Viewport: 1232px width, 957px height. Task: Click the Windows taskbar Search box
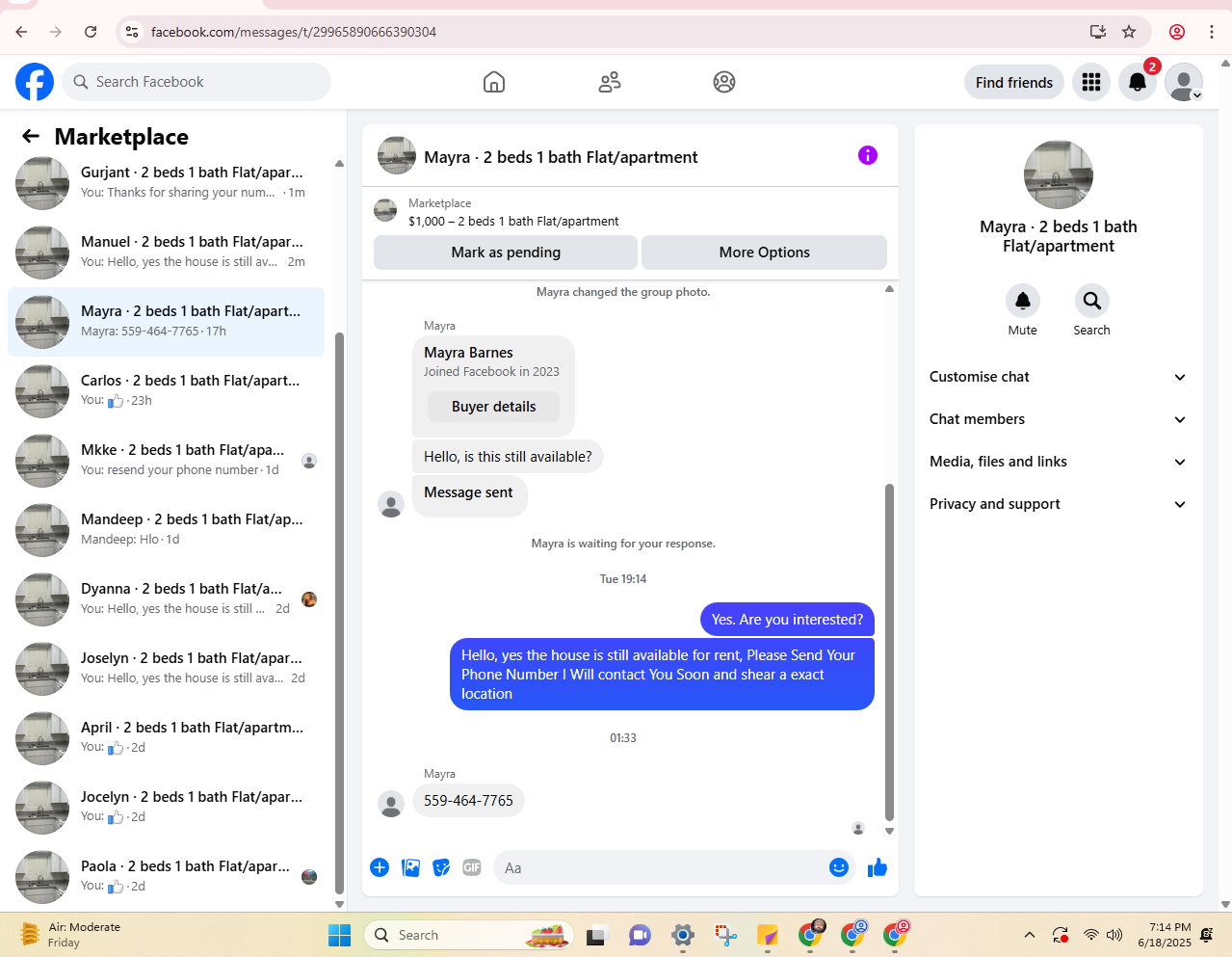[469, 935]
